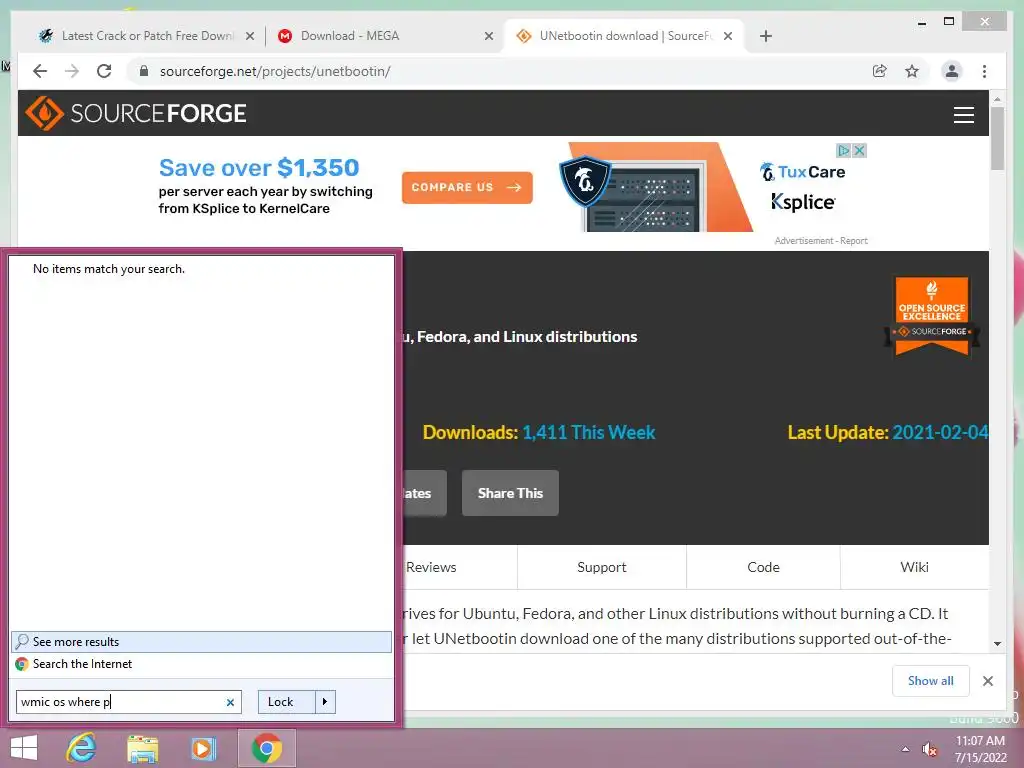Click the Open Source Excellence badge
Screen dimensions: 1024x768
(x=932, y=317)
